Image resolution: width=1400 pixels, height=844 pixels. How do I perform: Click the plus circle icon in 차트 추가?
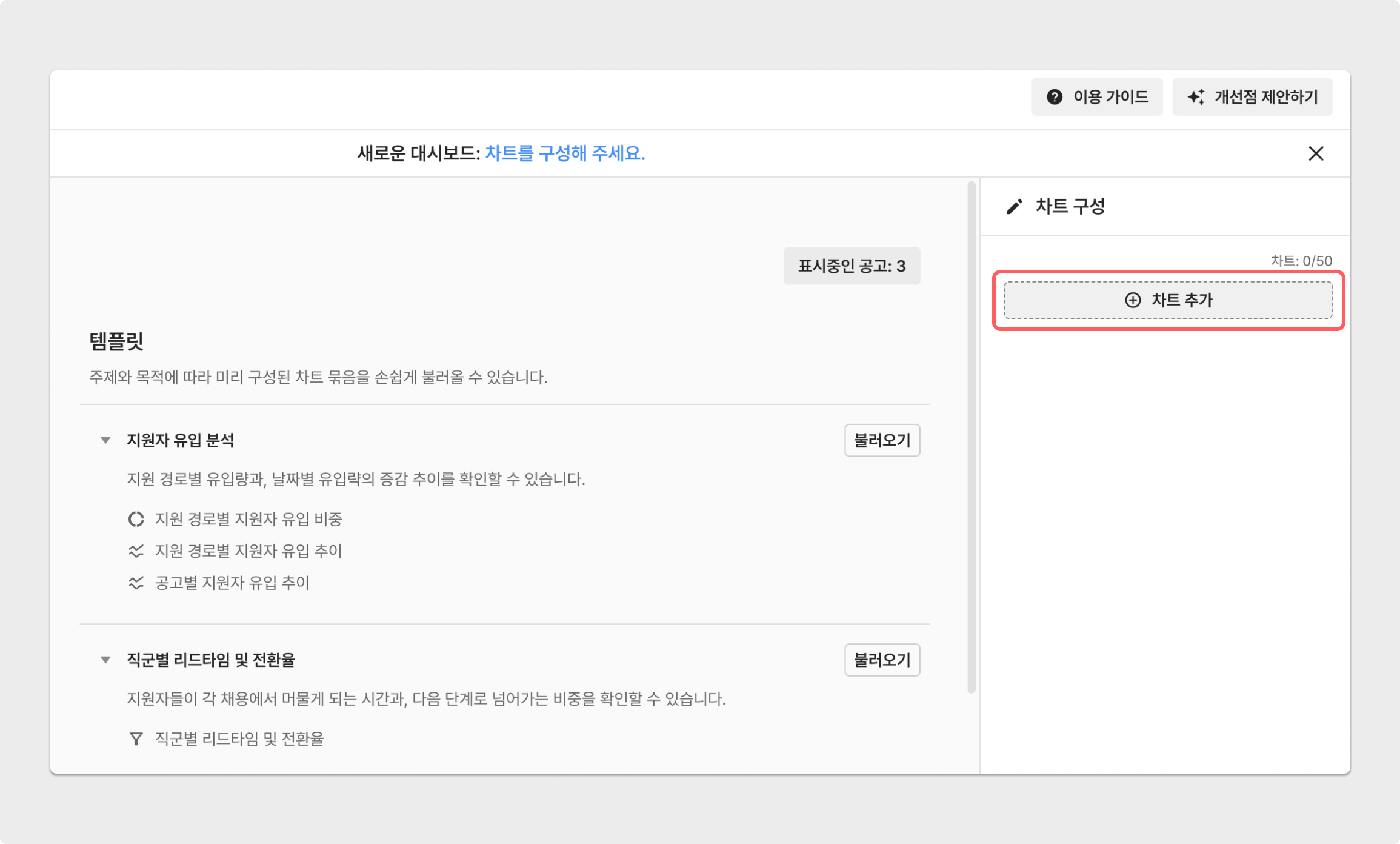point(1133,300)
